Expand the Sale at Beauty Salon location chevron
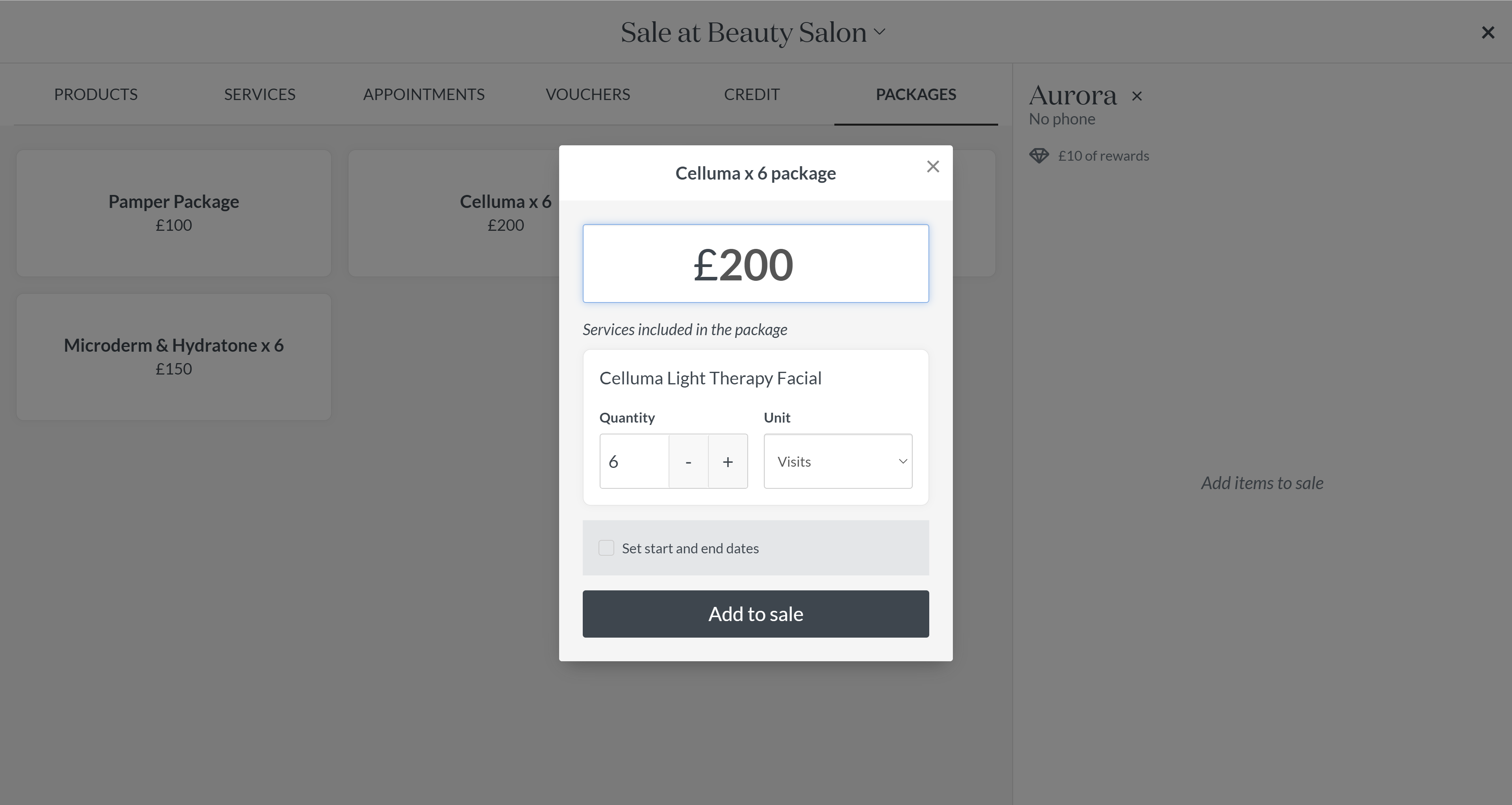 pyautogui.click(x=879, y=32)
